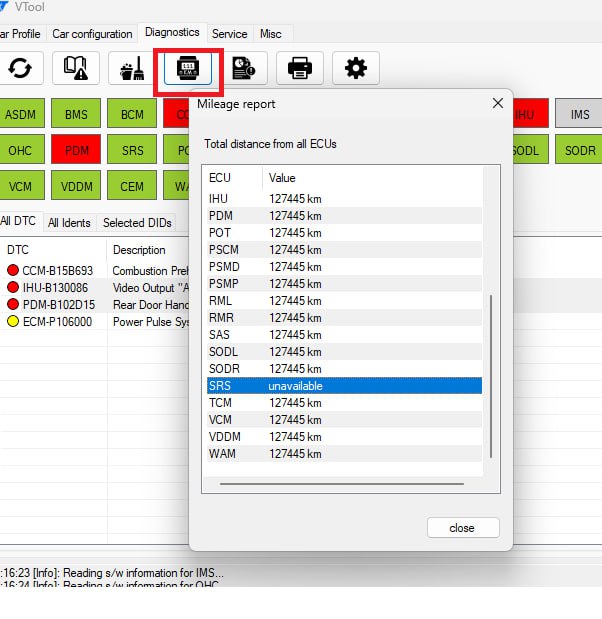Open the DTC help book icon

[76, 68]
